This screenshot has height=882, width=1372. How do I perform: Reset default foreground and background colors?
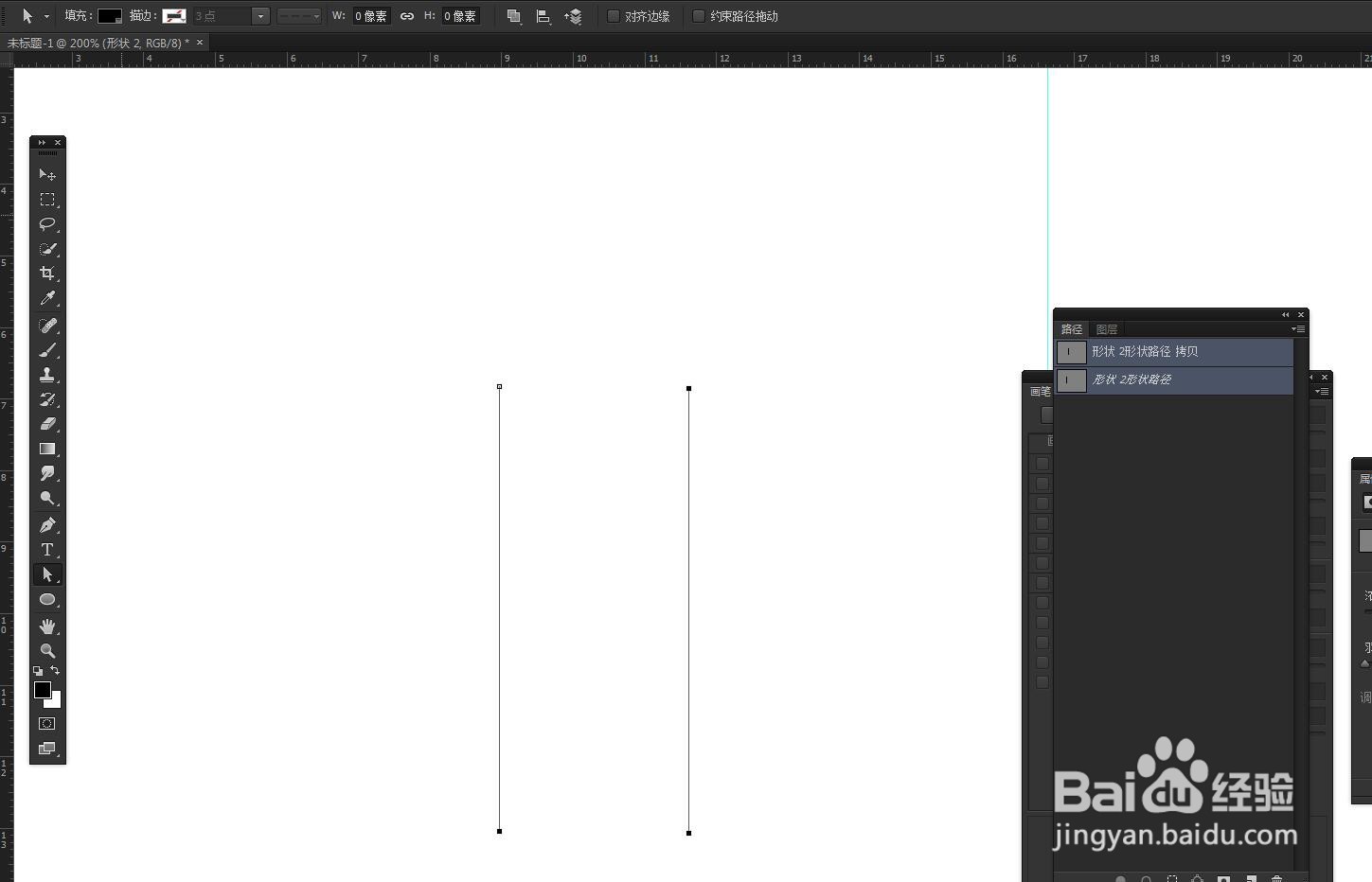(38, 671)
